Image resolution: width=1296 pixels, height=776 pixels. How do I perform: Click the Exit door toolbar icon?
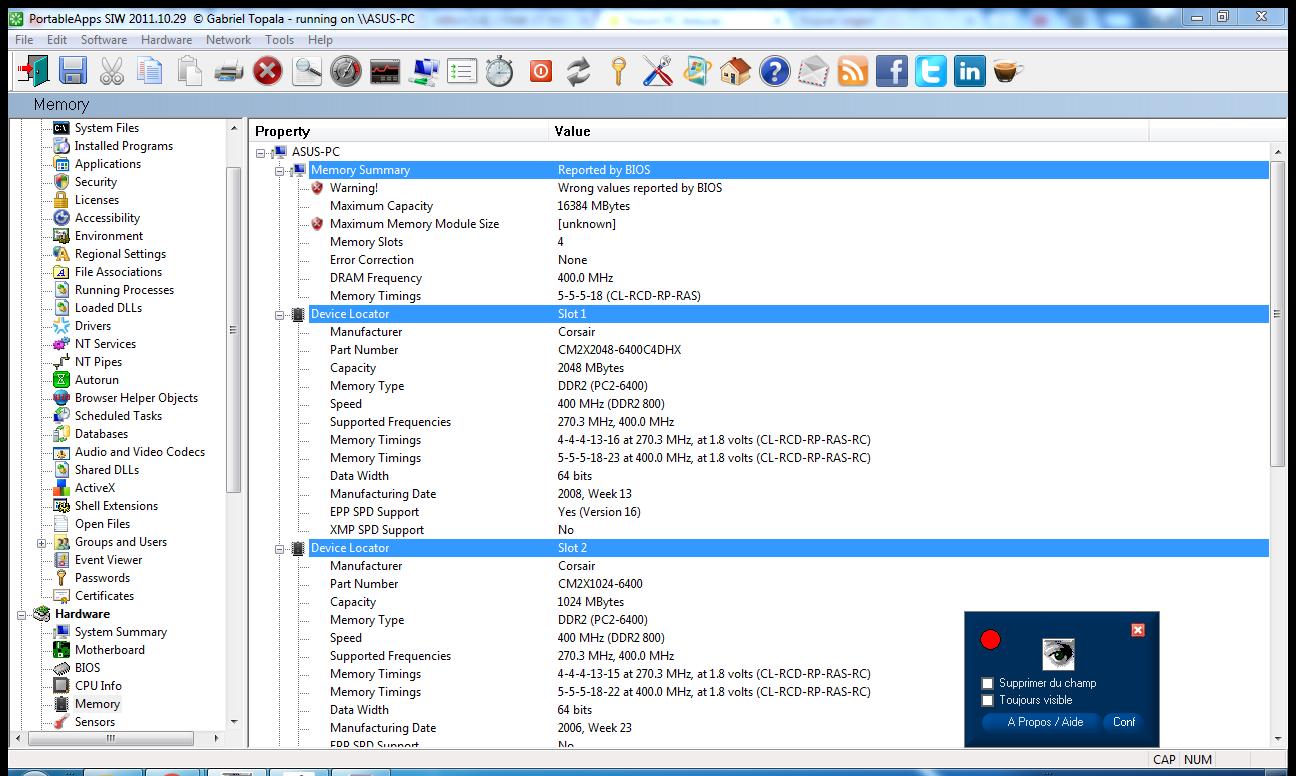tap(33, 71)
